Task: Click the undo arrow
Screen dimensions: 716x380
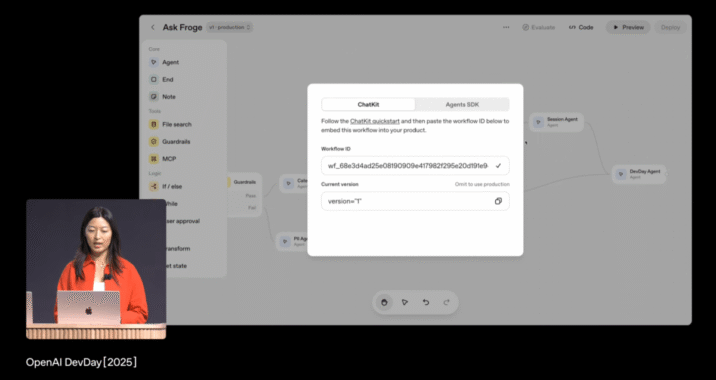Action: point(426,302)
